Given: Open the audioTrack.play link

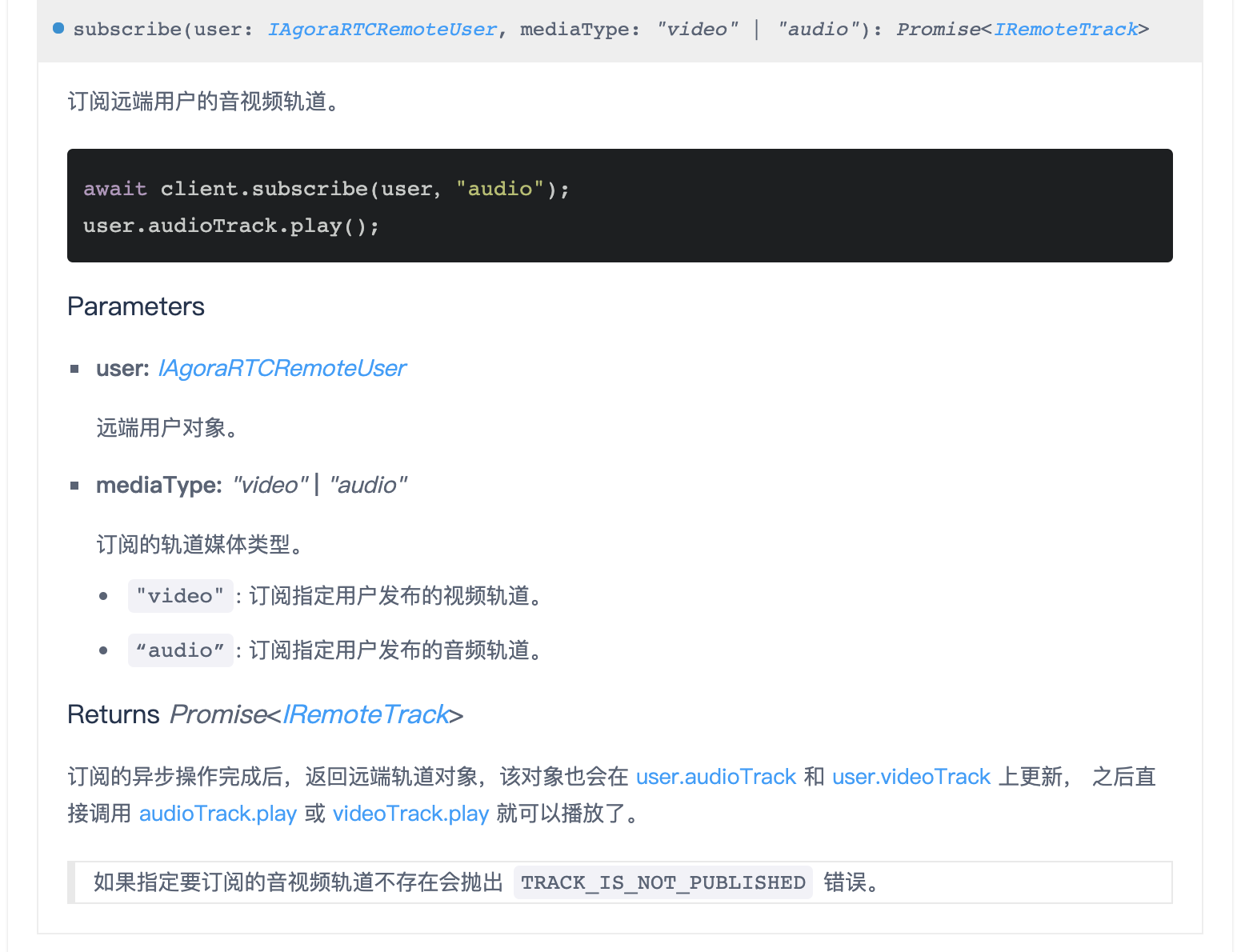Looking at the screenshot, I should 218,814.
